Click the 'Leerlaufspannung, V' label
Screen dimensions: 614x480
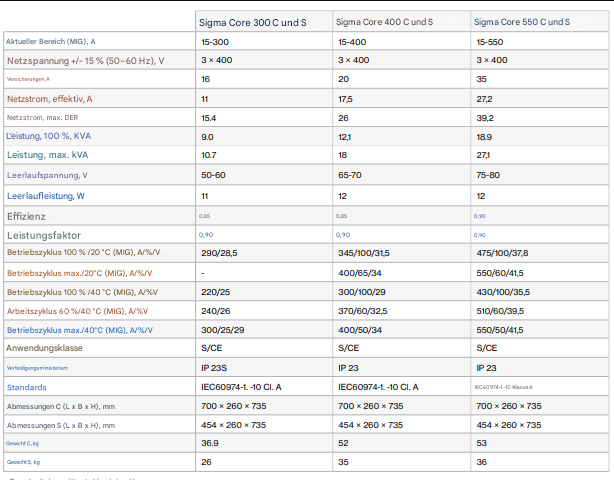pos(47,175)
